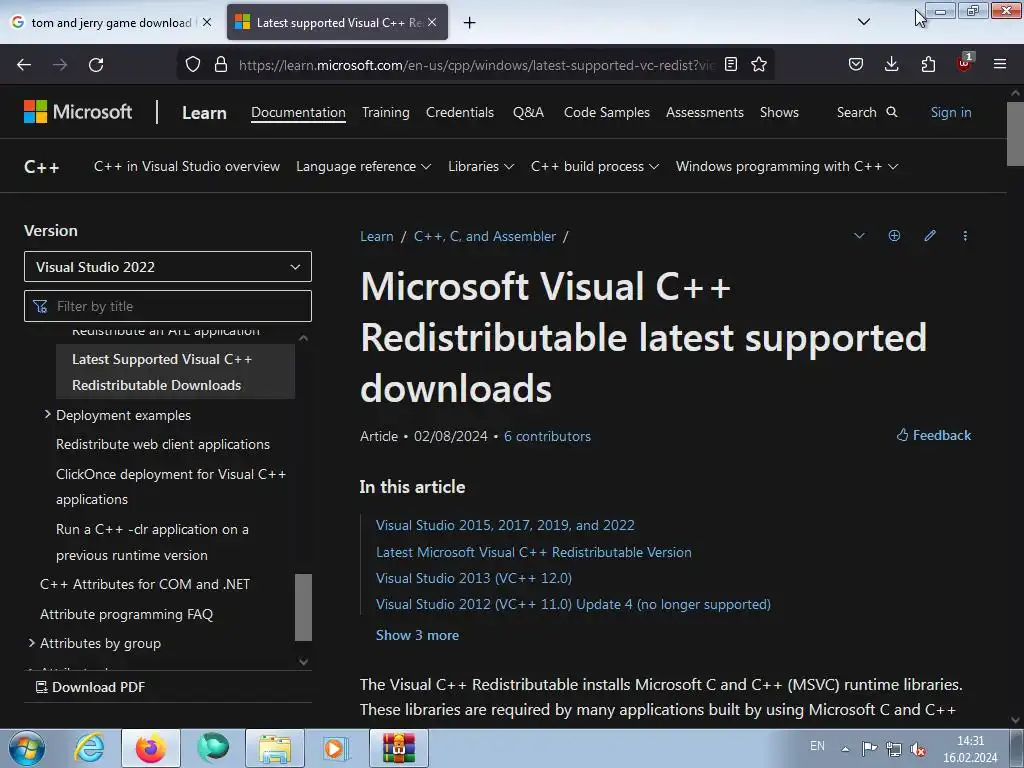Open WinRAR taskbar icon

point(398,748)
